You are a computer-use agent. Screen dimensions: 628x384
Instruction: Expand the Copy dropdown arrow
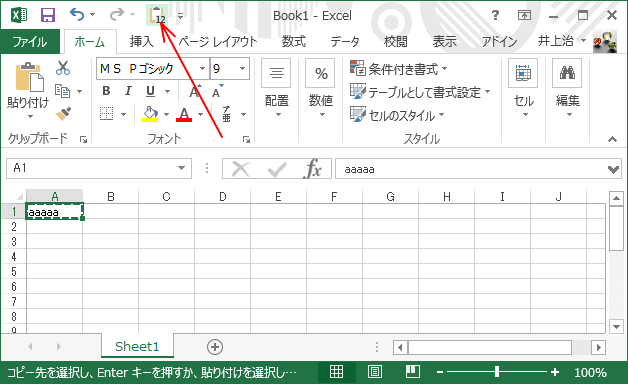[x=79, y=91]
